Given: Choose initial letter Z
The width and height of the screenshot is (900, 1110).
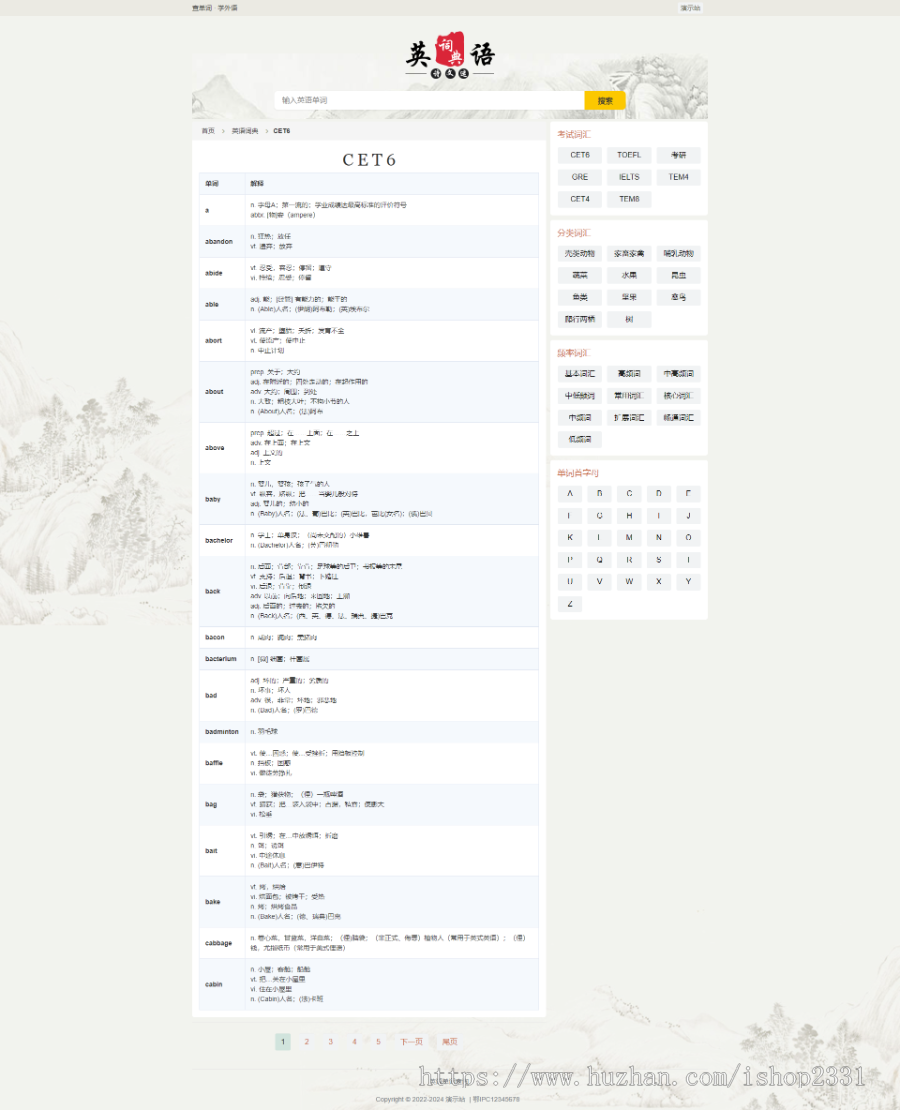Looking at the screenshot, I should tap(570, 604).
